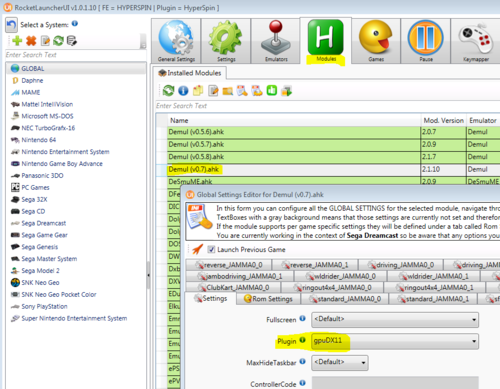Select the Modules section with the H icon
The height and width of the screenshot is (389, 500).
pos(326,41)
